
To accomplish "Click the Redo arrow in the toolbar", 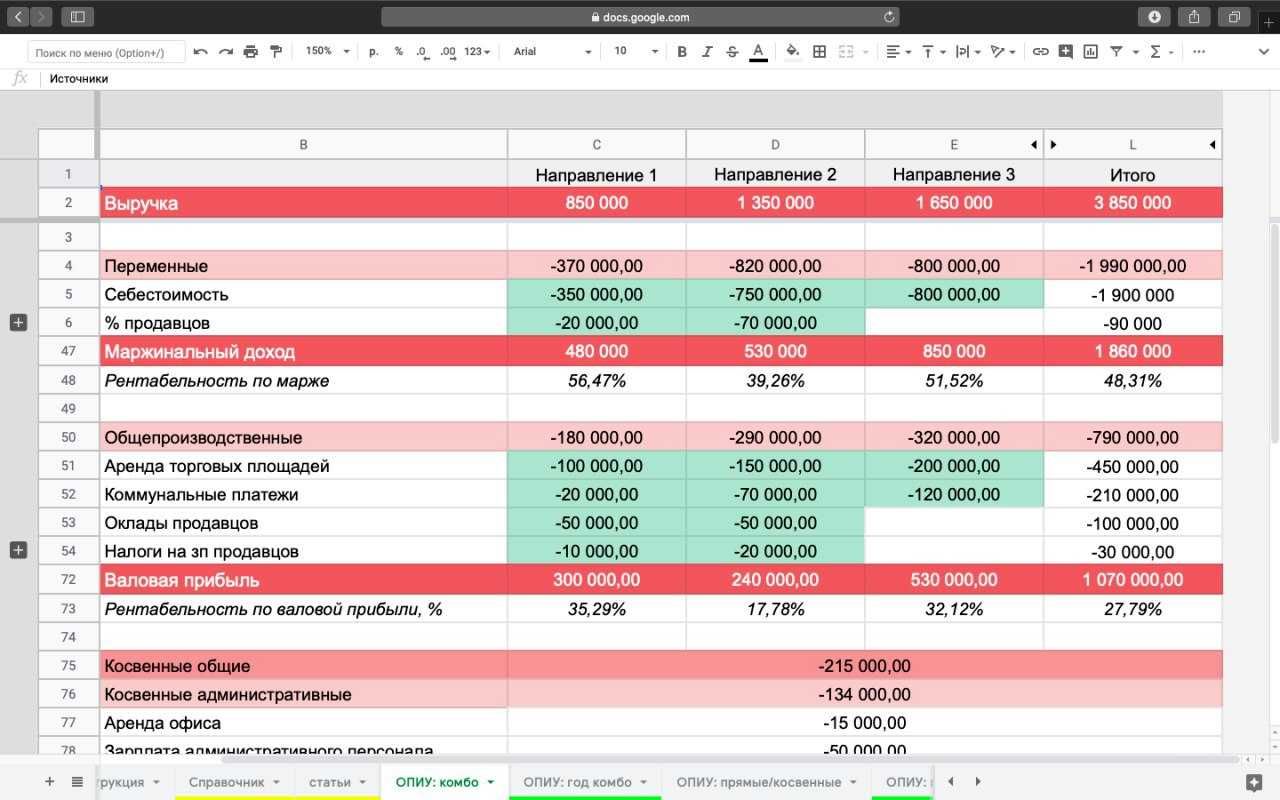I will (x=226, y=51).
